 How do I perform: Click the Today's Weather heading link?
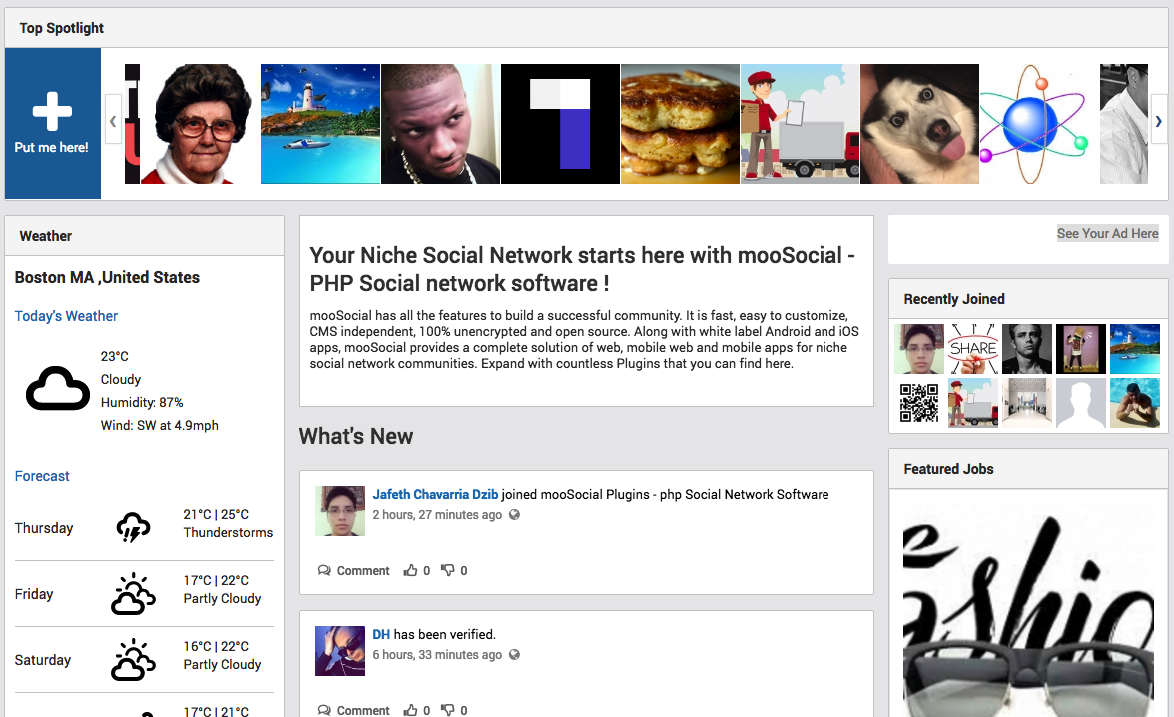pos(67,316)
